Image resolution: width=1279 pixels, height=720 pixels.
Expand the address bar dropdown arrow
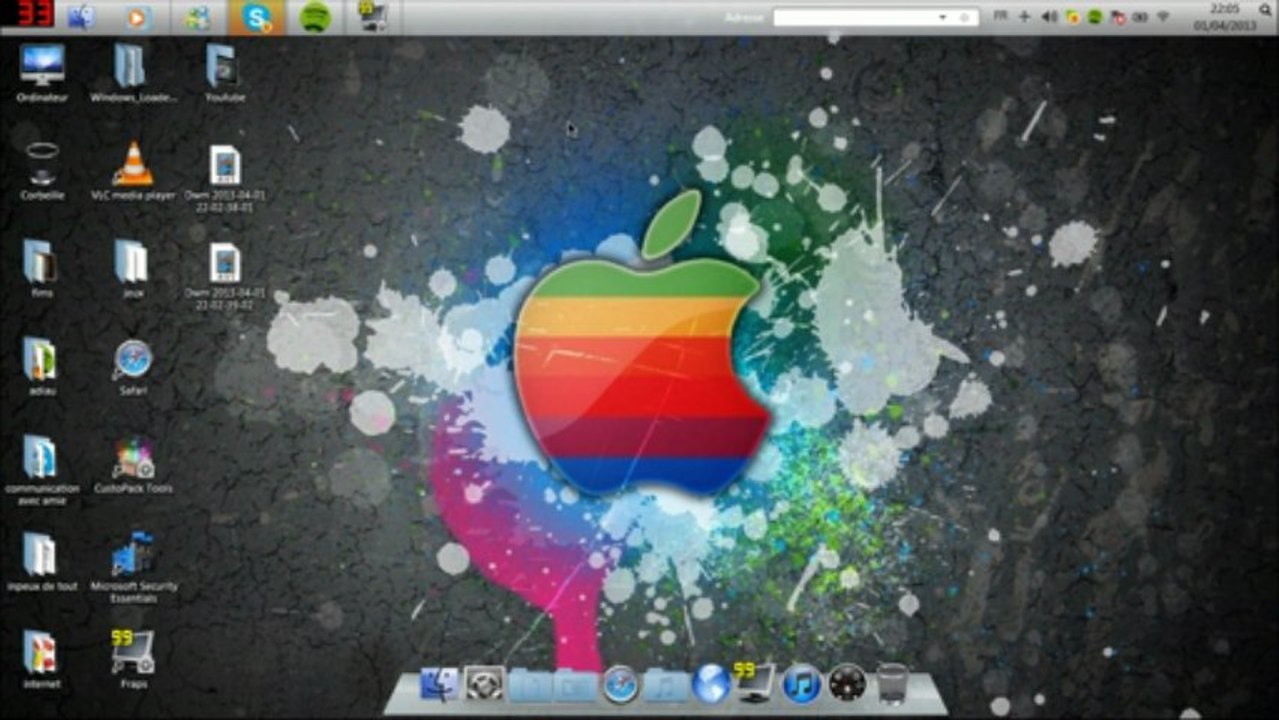942,17
